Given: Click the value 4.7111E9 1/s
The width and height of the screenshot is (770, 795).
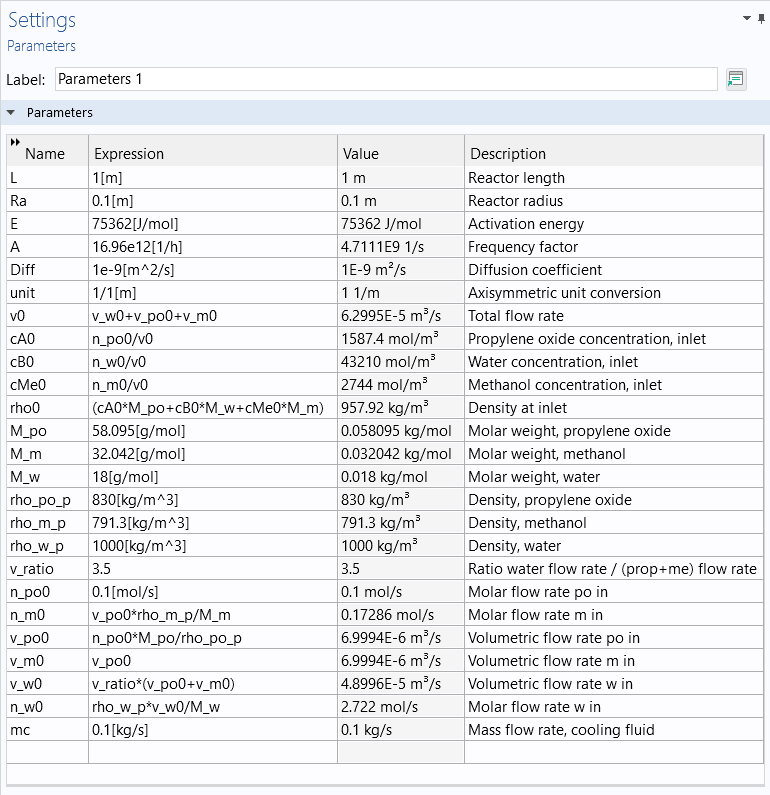Looking at the screenshot, I should [400, 247].
